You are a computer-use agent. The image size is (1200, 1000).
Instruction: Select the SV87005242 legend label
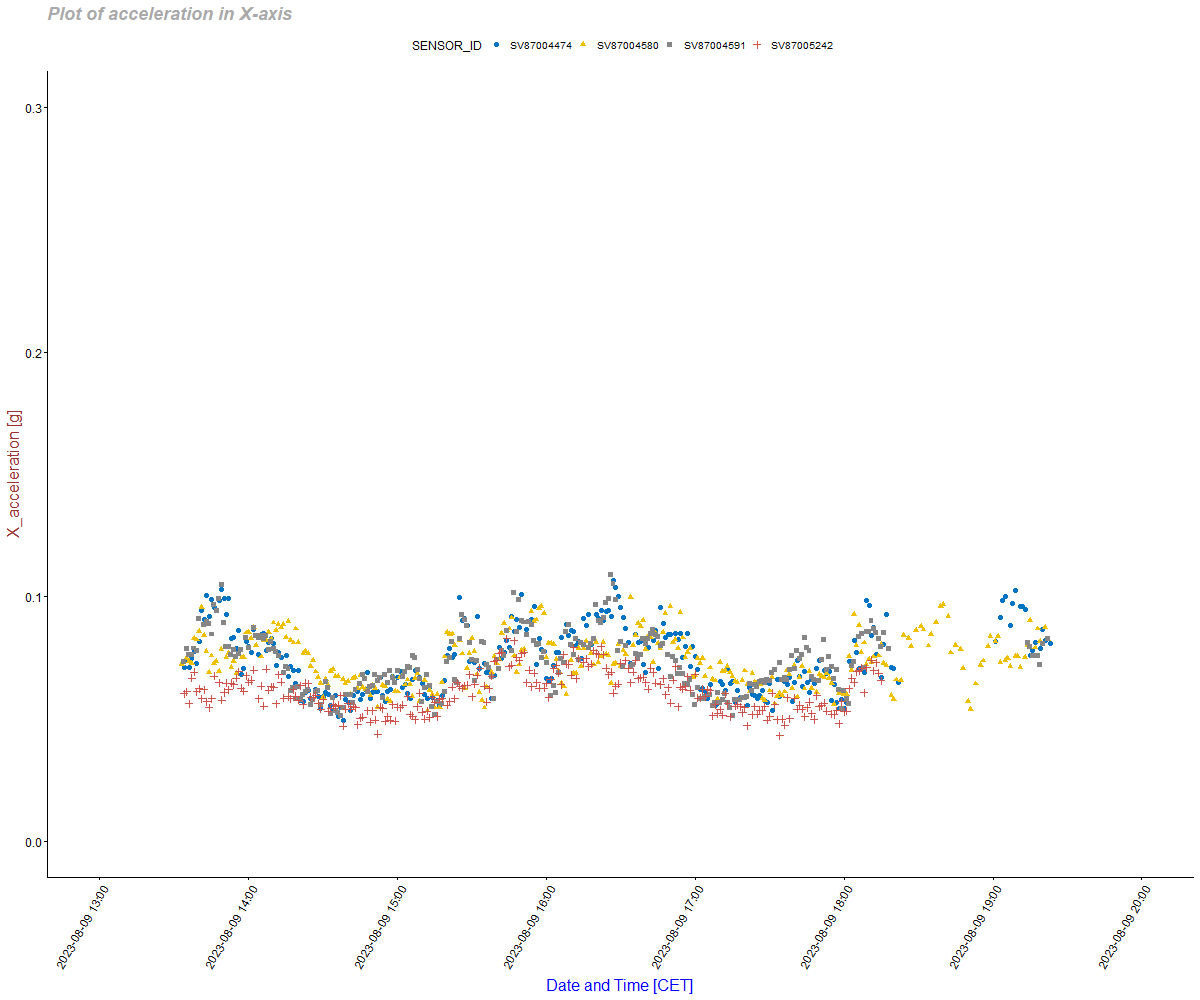[x=801, y=46]
